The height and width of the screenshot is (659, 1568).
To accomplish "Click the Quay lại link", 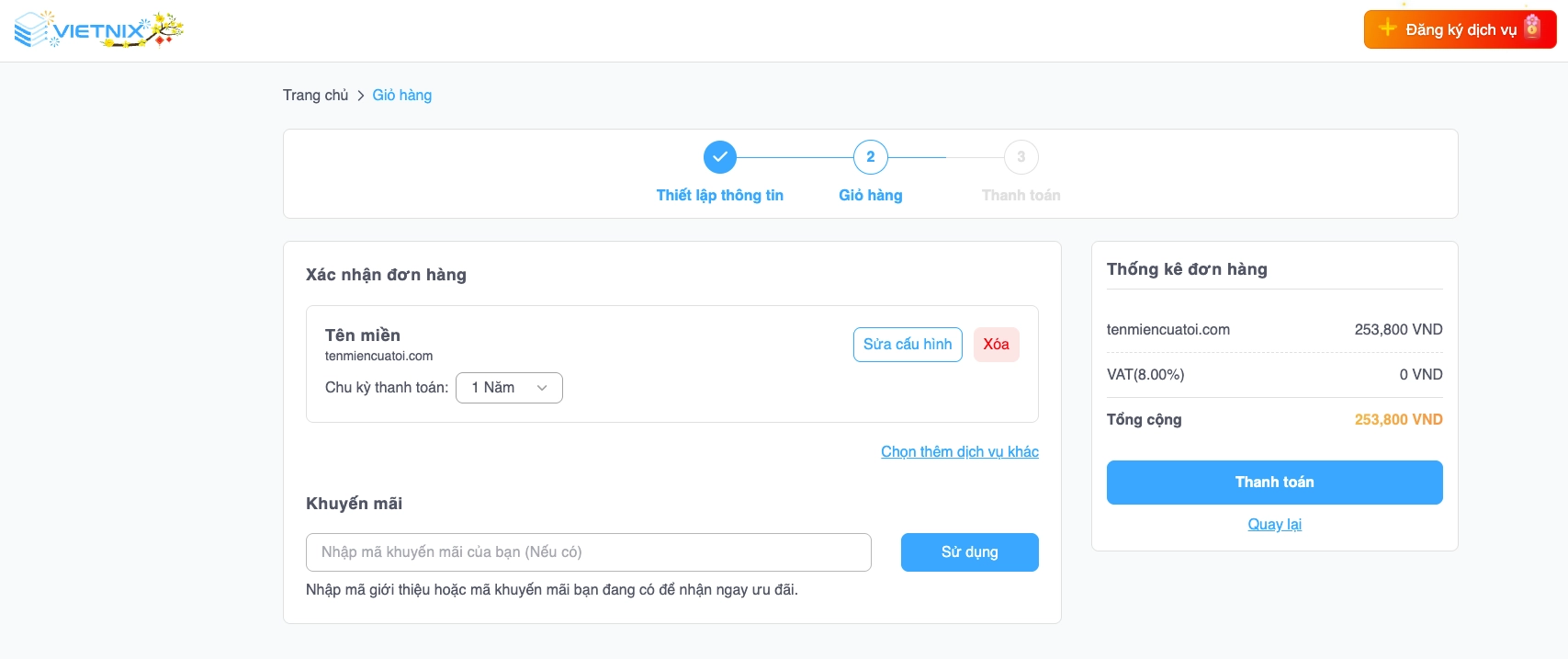I will (1274, 524).
